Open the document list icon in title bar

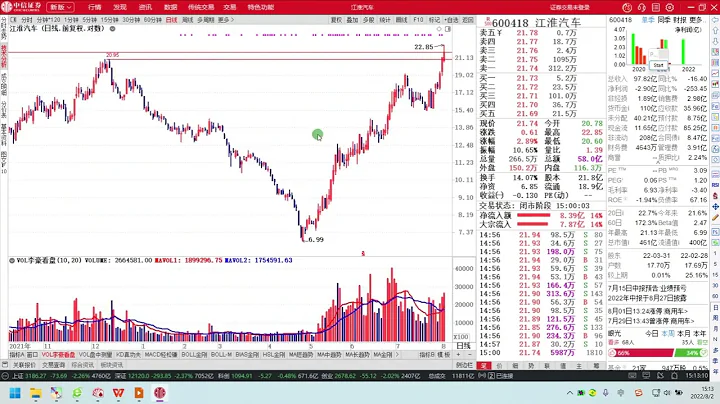point(656,7)
